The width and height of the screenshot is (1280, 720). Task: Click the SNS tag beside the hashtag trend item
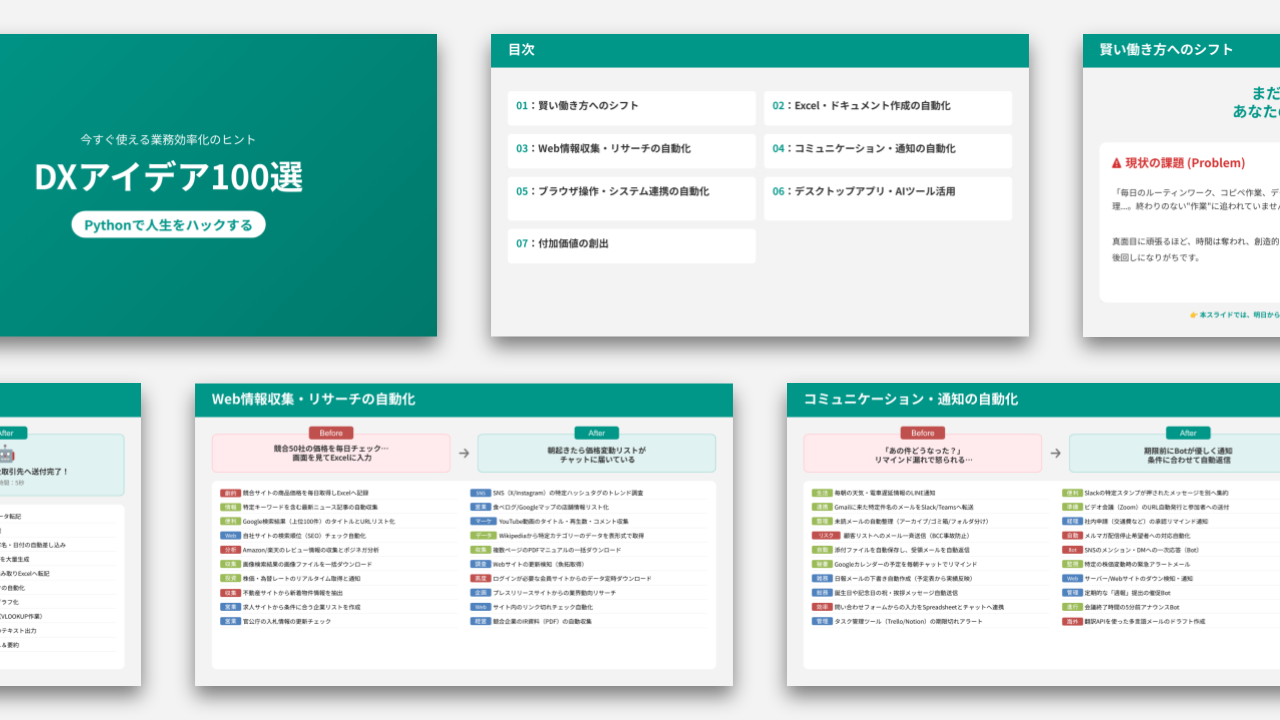tap(481, 493)
